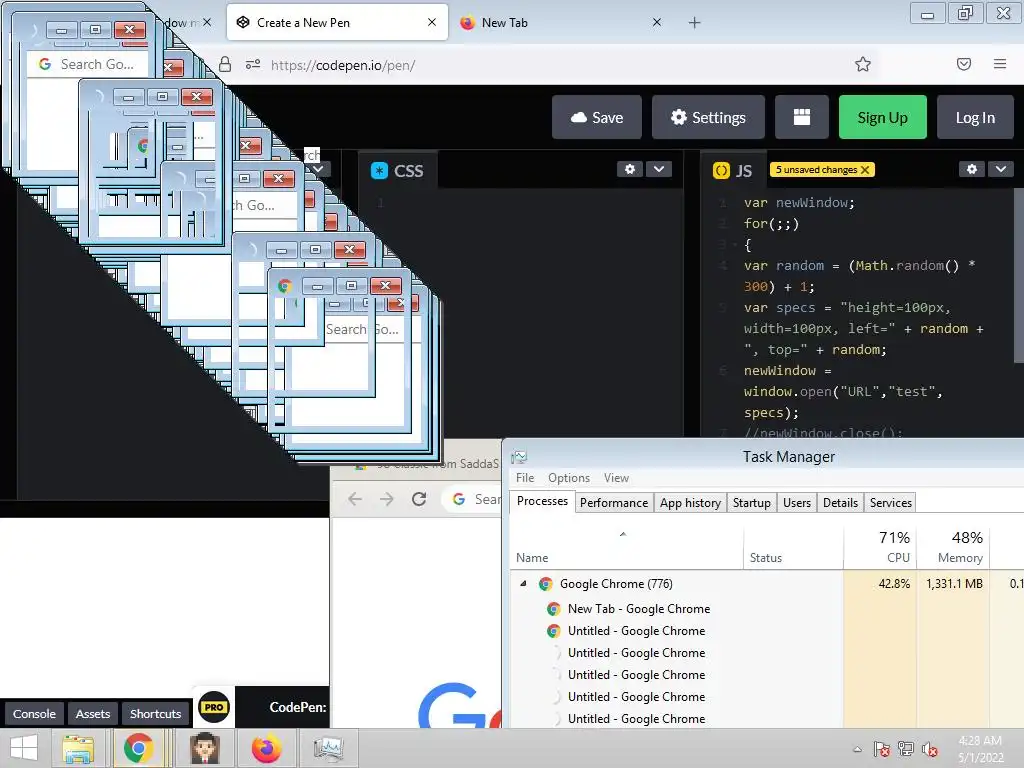Open Task Manager taskbar icon
The width and height of the screenshot is (1024, 768).
click(x=328, y=748)
